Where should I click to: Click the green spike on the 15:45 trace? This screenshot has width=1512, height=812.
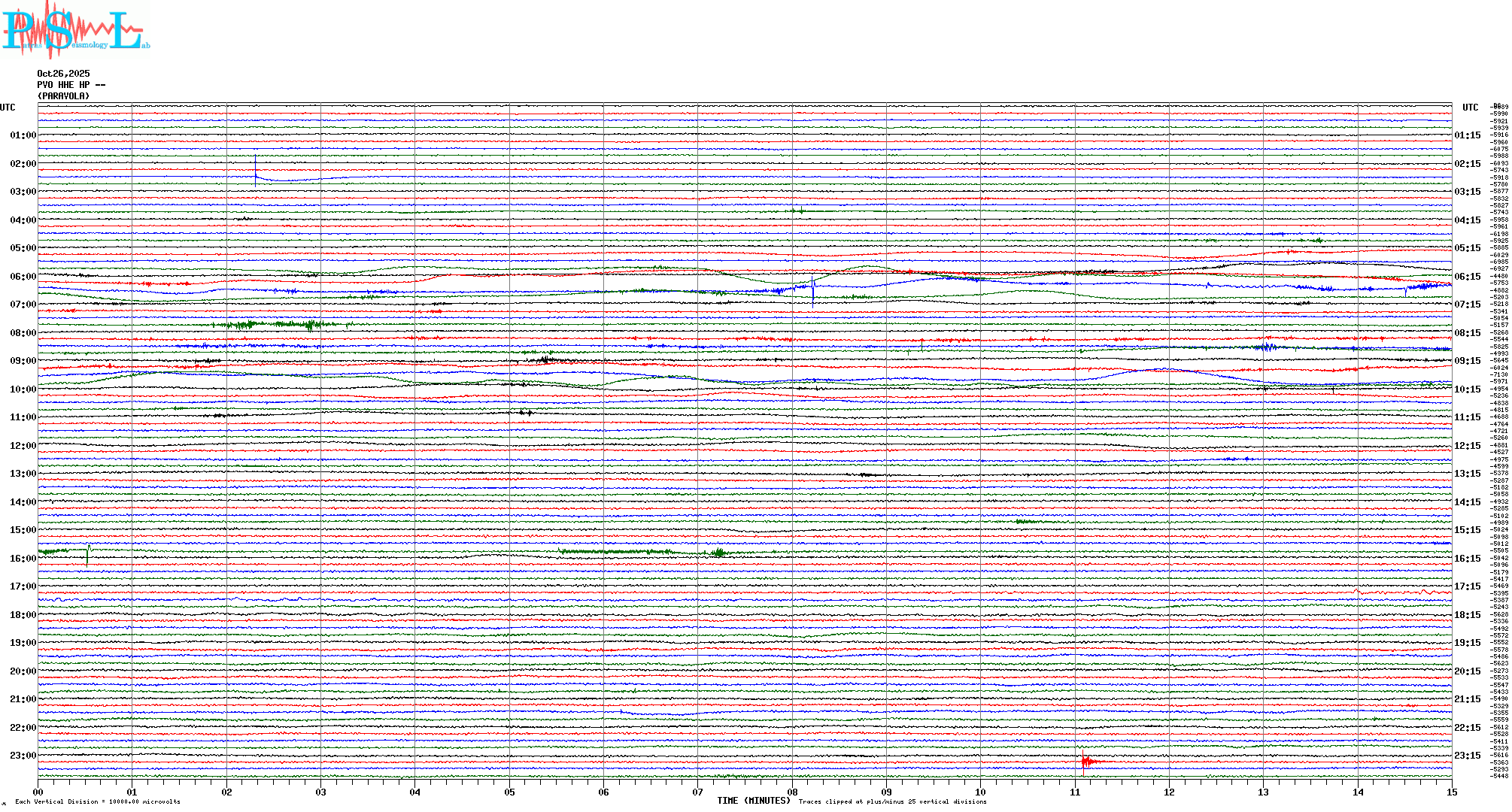87,553
